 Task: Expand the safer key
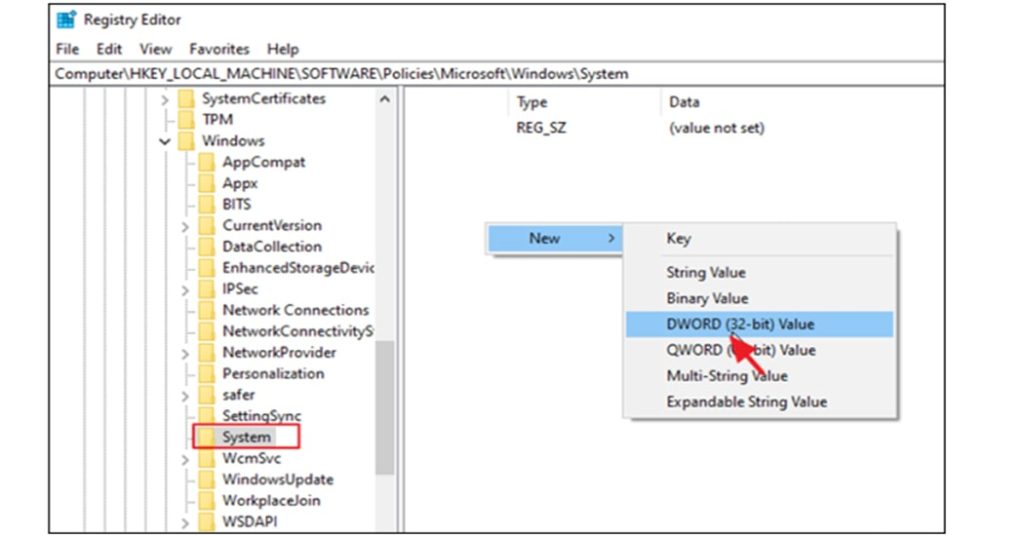[185, 396]
